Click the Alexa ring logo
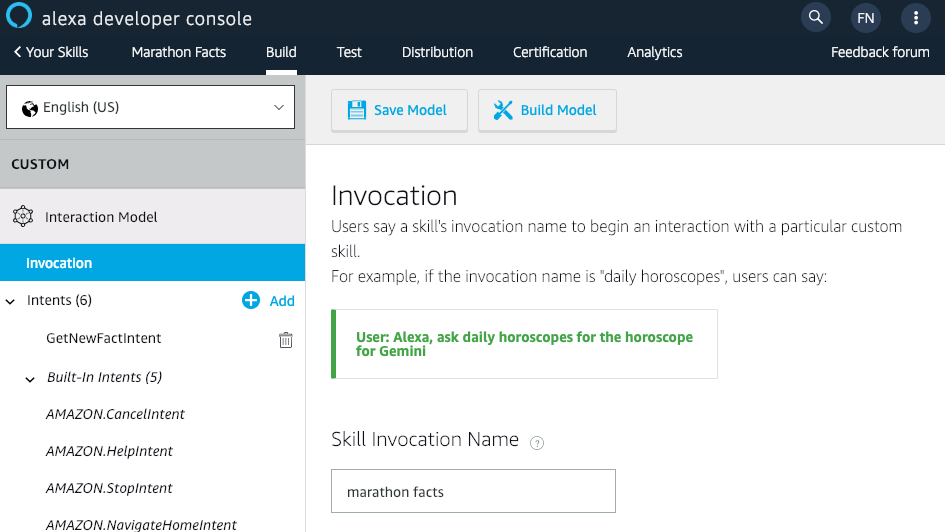The width and height of the screenshot is (945, 532). (x=19, y=15)
